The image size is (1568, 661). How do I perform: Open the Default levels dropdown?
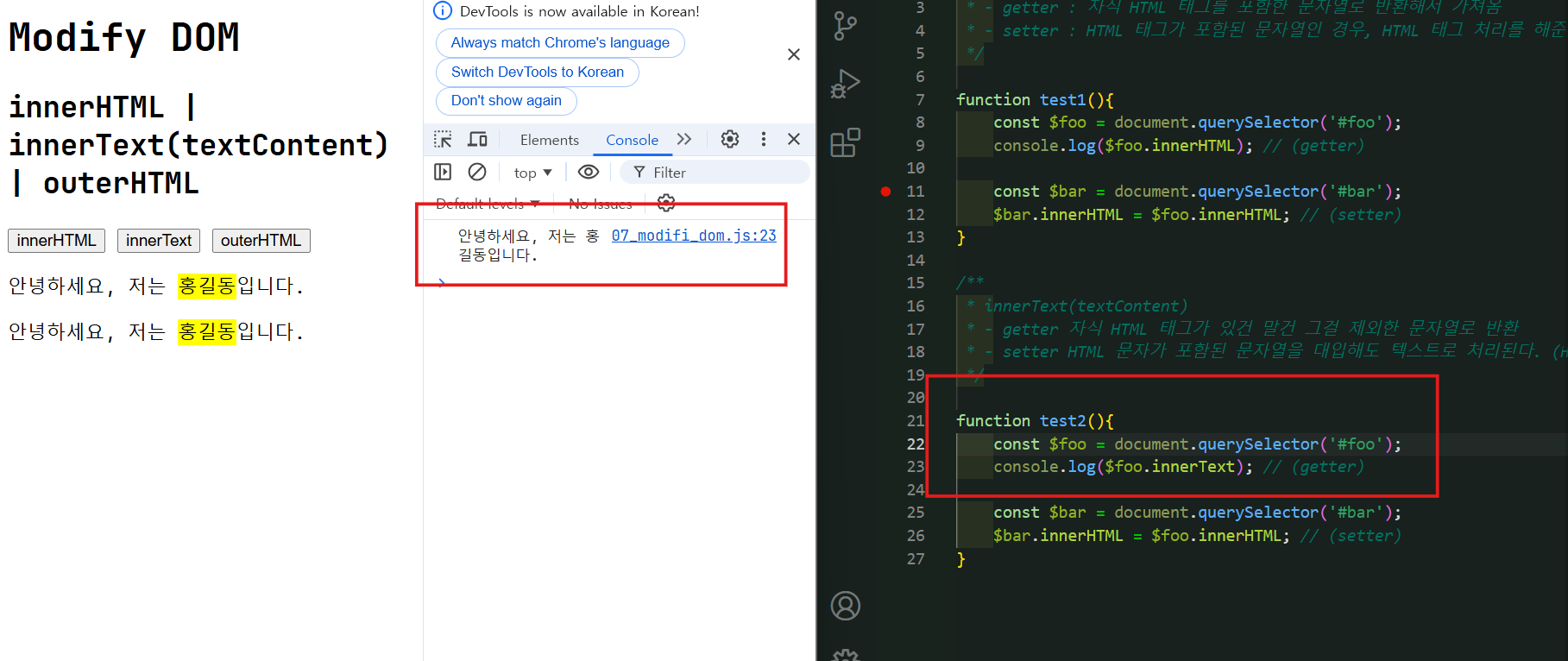coord(488,204)
